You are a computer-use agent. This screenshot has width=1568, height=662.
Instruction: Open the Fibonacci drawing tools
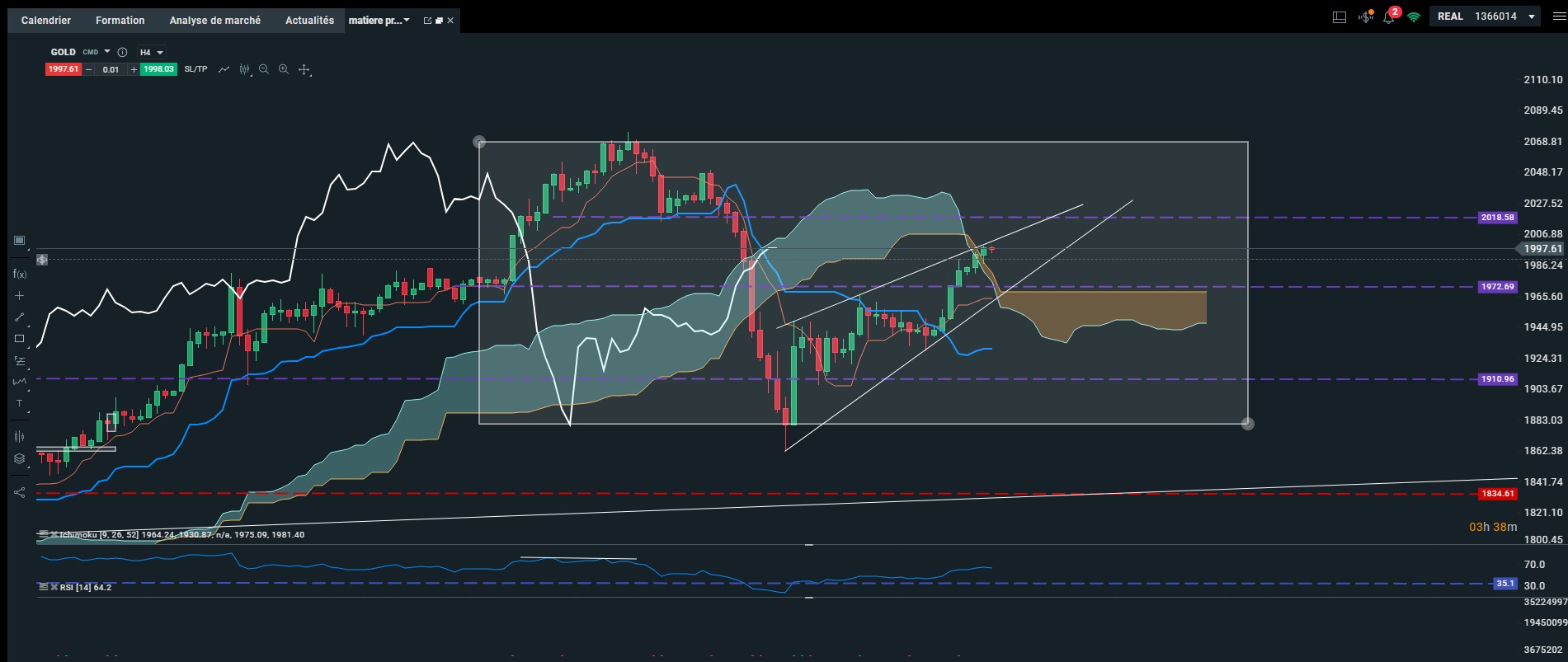(20, 360)
